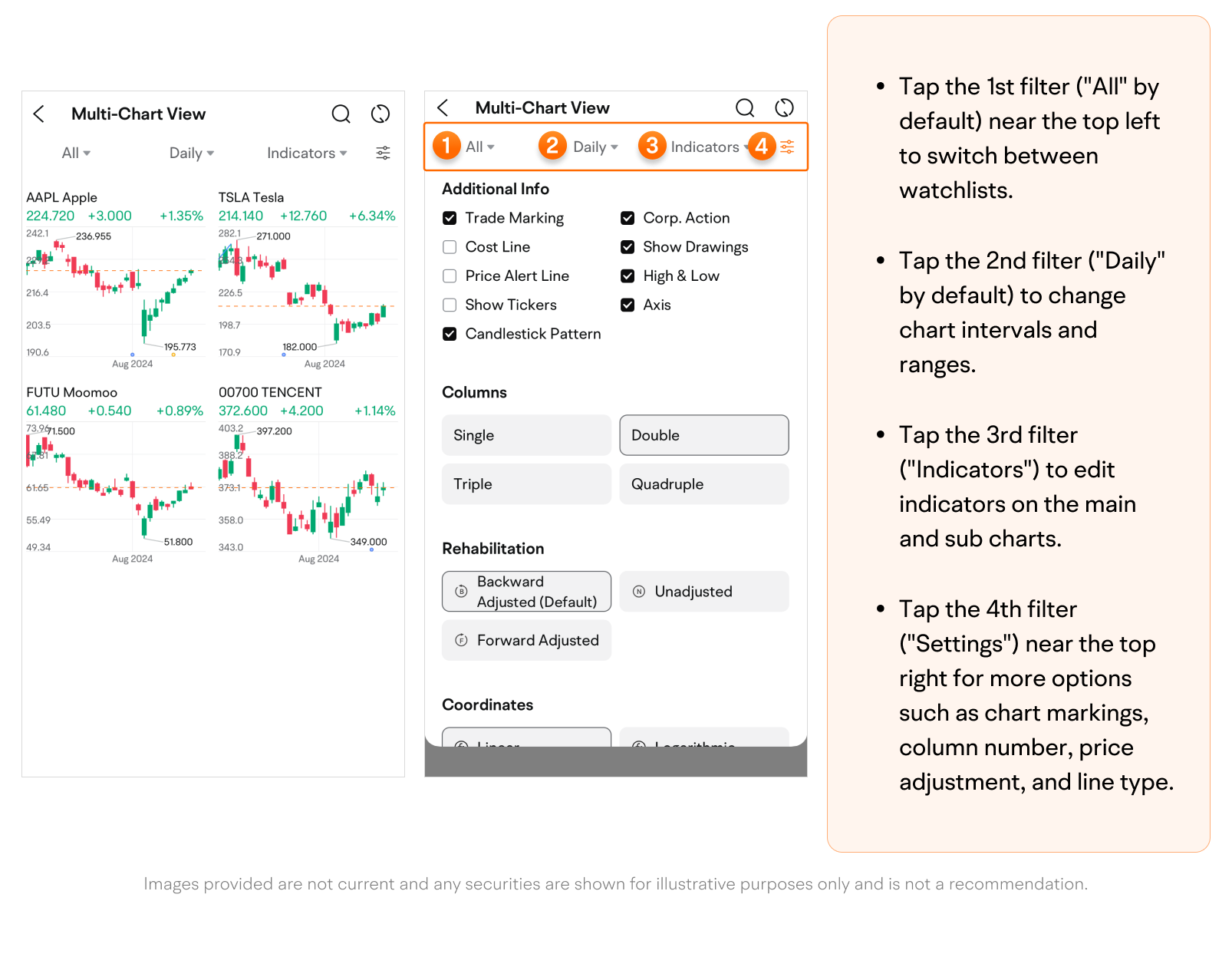Tap circular icon right of search in settings panel
This screenshot has width=1232, height=957.
click(x=784, y=107)
